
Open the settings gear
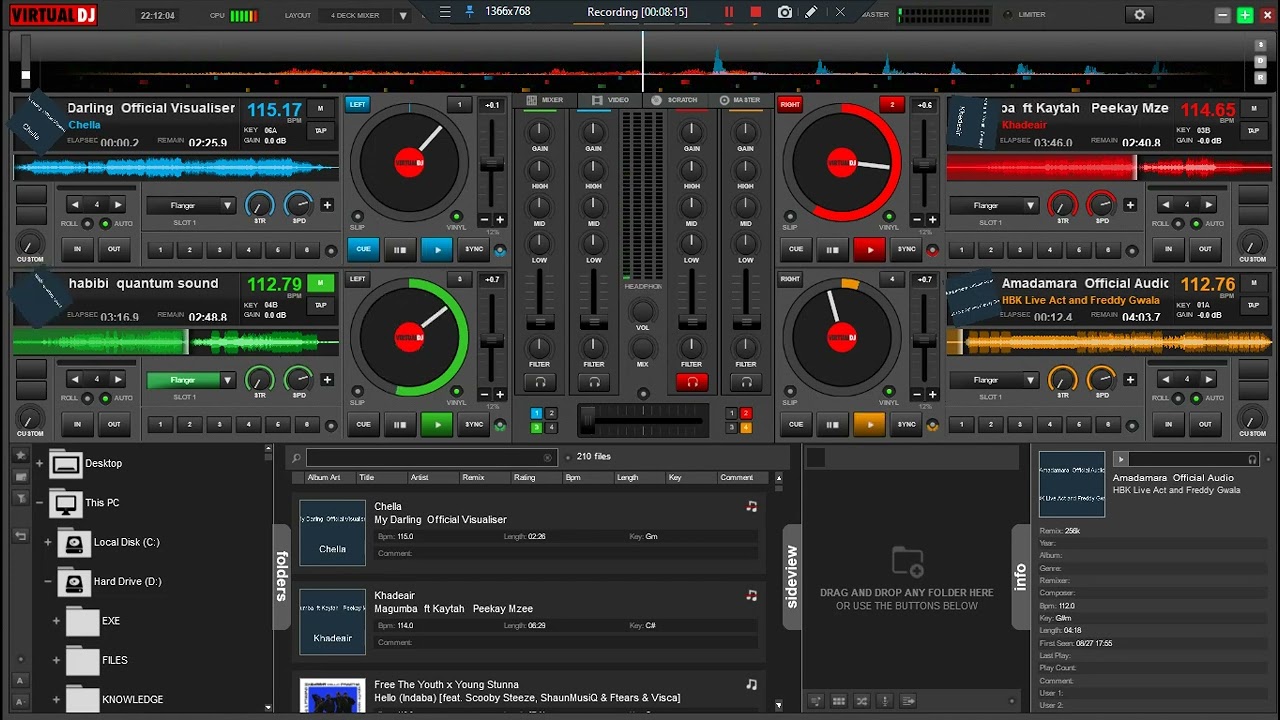[x=1139, y=15]
